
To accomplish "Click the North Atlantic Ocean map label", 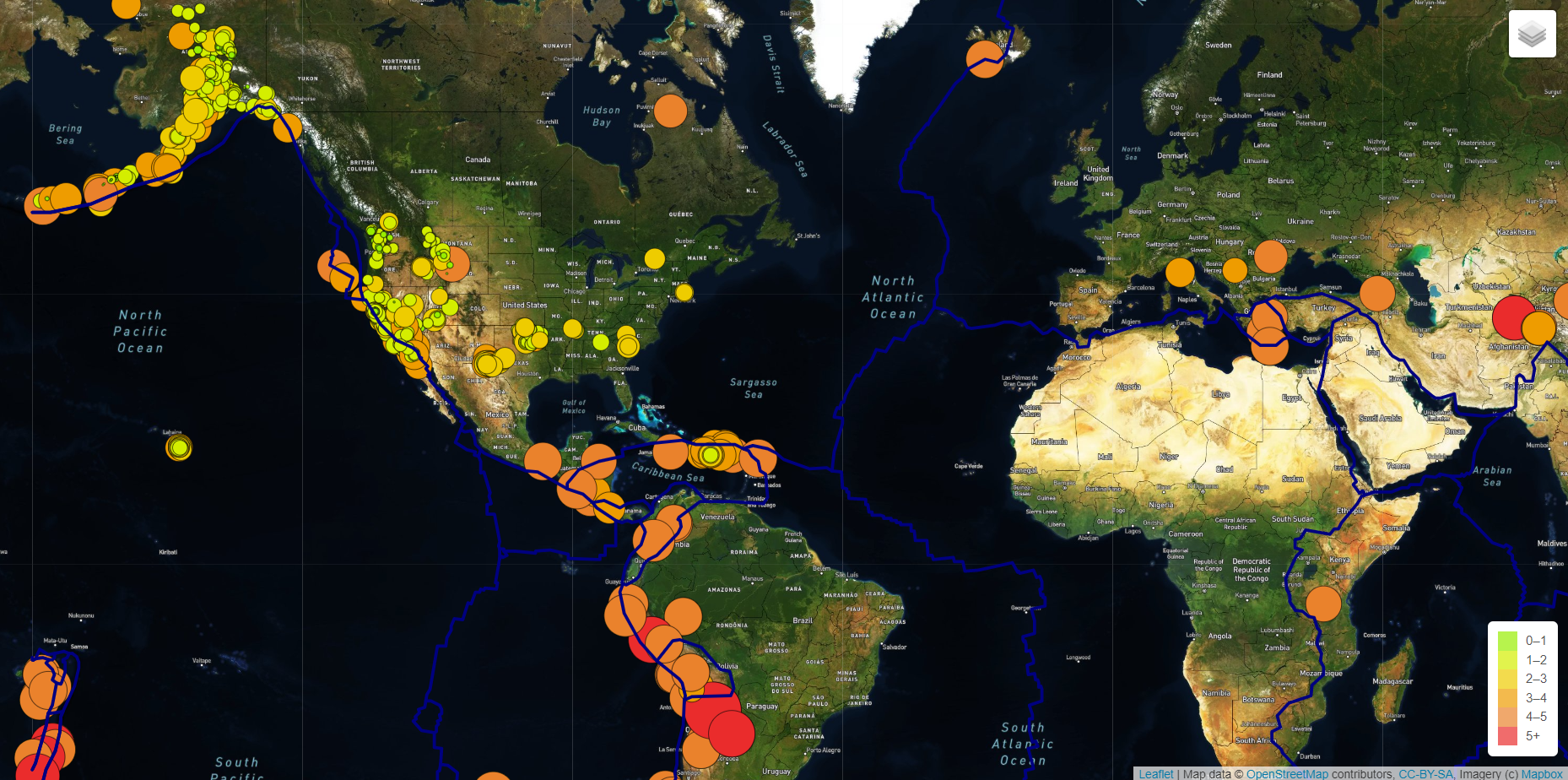I will coord(893,297).
